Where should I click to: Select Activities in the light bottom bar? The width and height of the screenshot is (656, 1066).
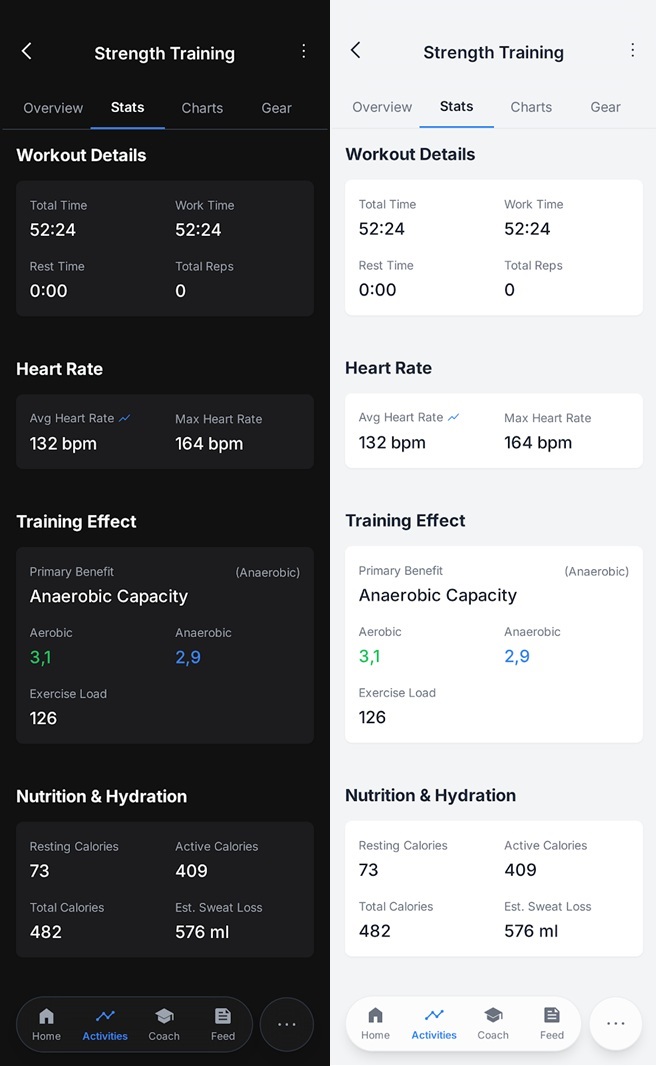[x=434, y=1023]
